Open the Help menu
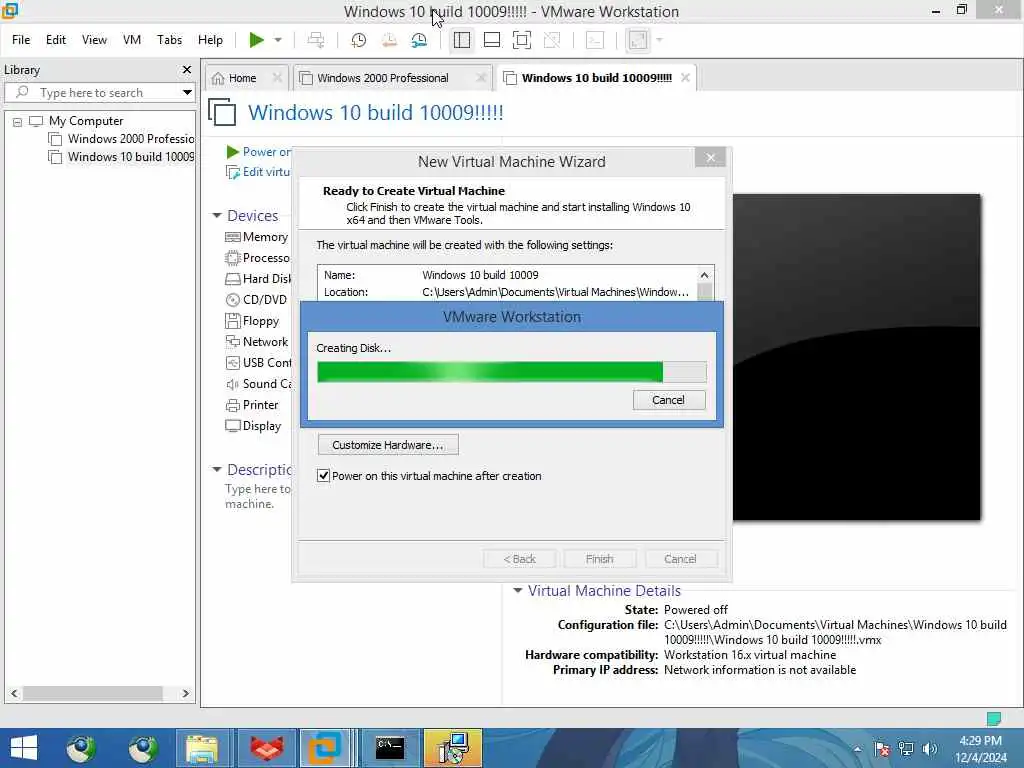 [210, 40]
